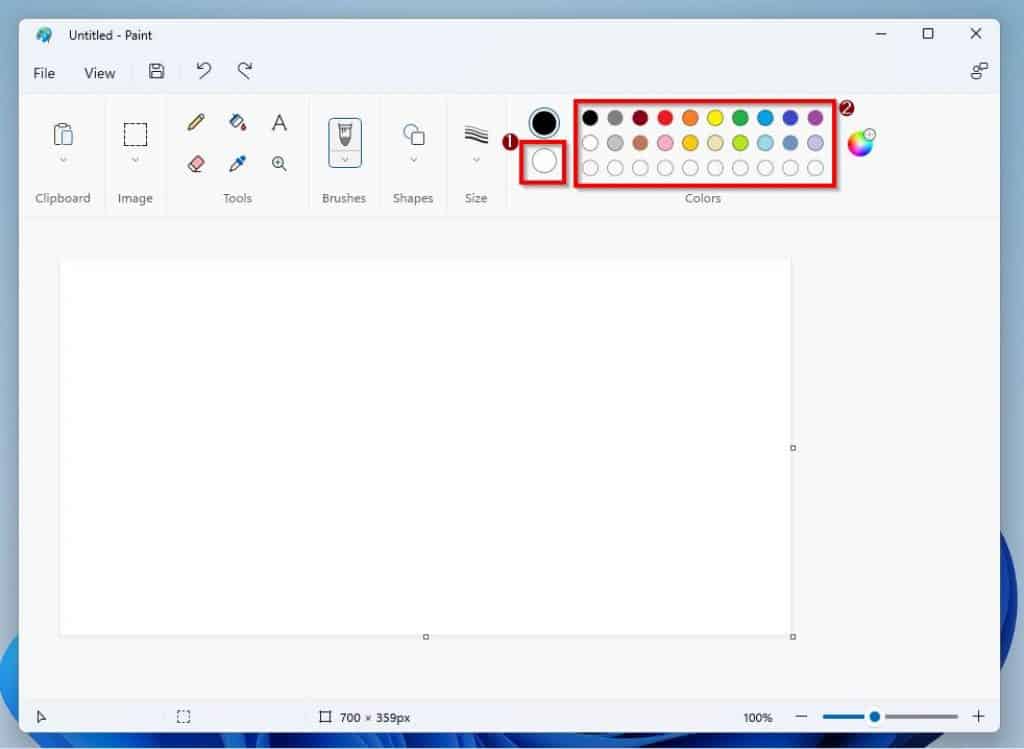Pick the brown palette color

click(x=640, y=142)
